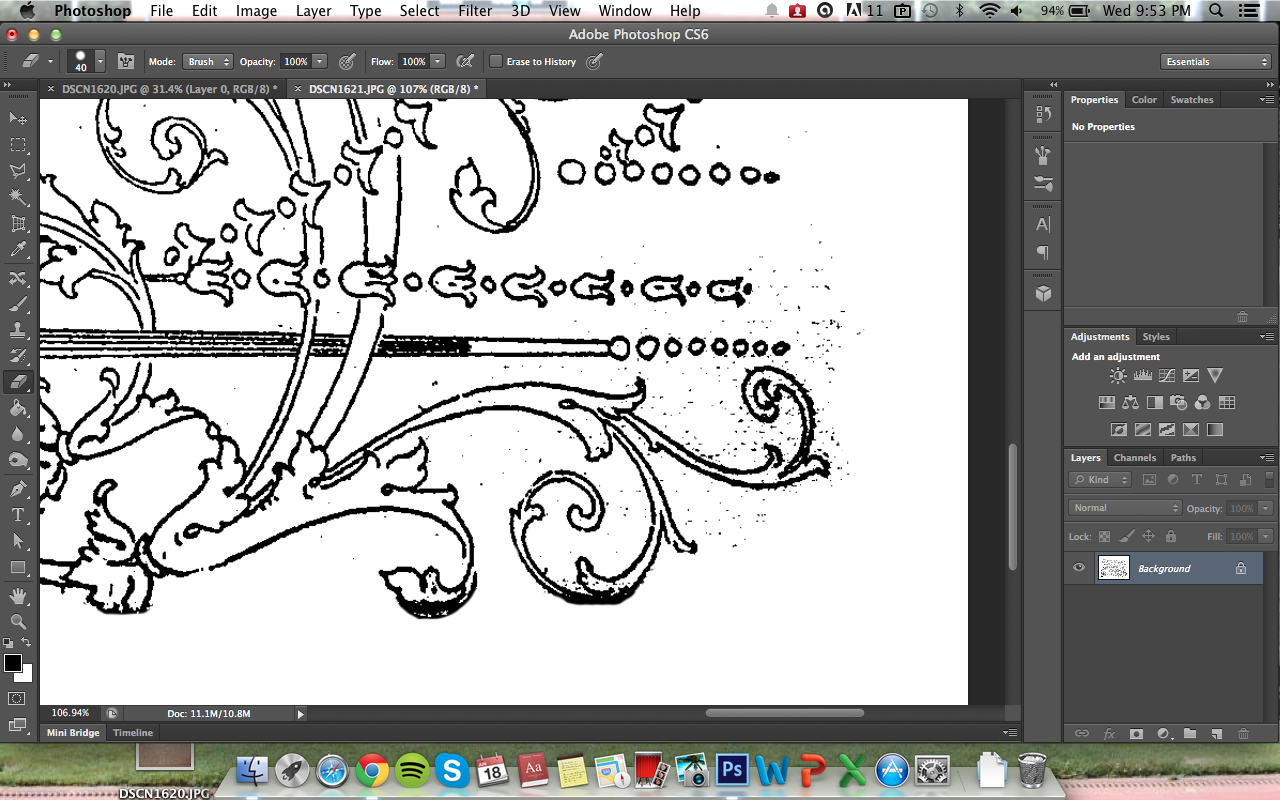Select the Eyedropper tool
The image size is (1280, 800).
pos(18,250)
